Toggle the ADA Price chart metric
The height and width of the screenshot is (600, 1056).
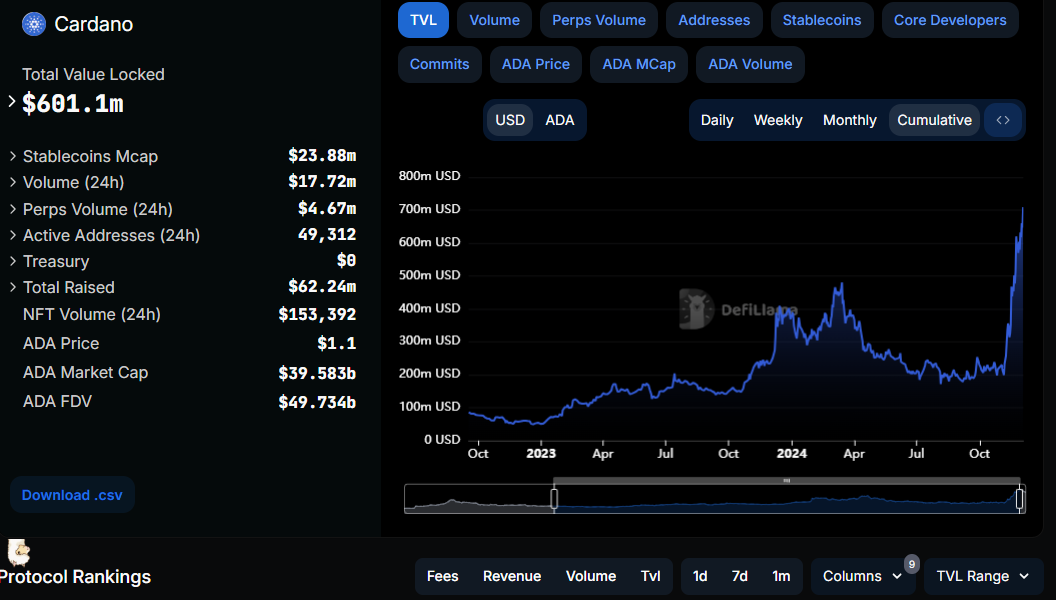tap(535, 64)
